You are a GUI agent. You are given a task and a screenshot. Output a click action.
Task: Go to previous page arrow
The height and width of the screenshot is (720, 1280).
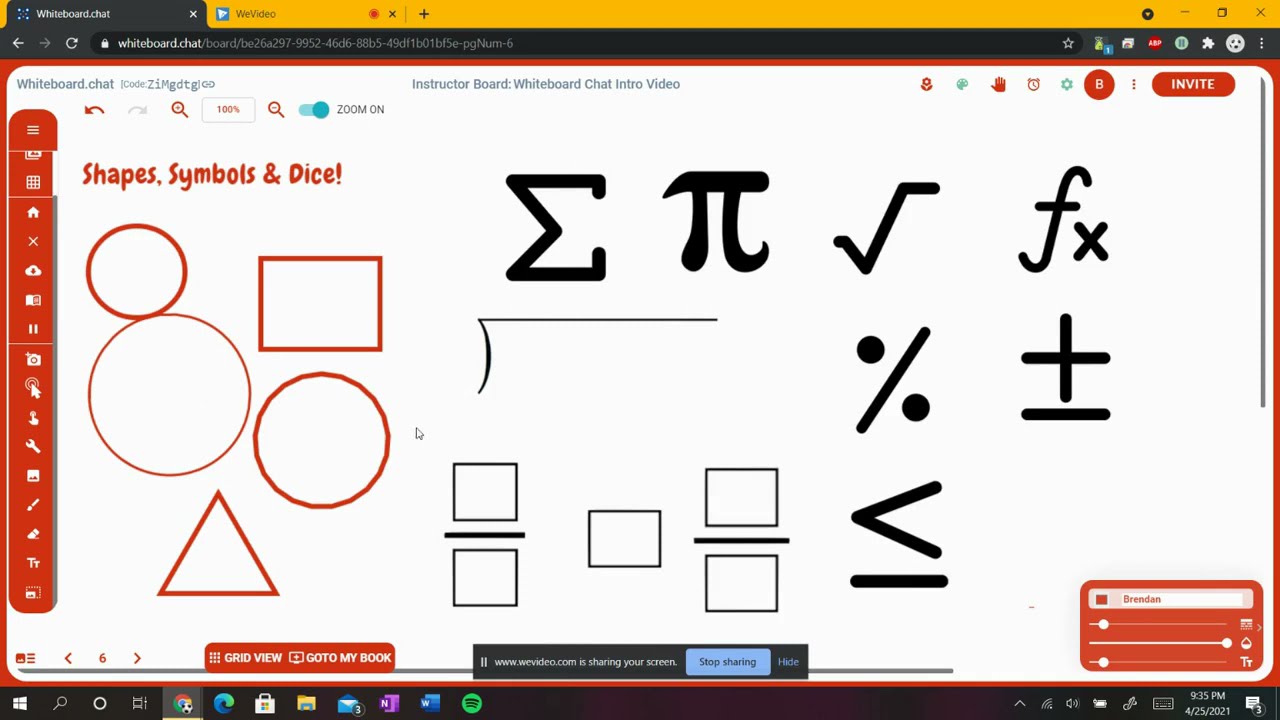click(x=68, y=658)
